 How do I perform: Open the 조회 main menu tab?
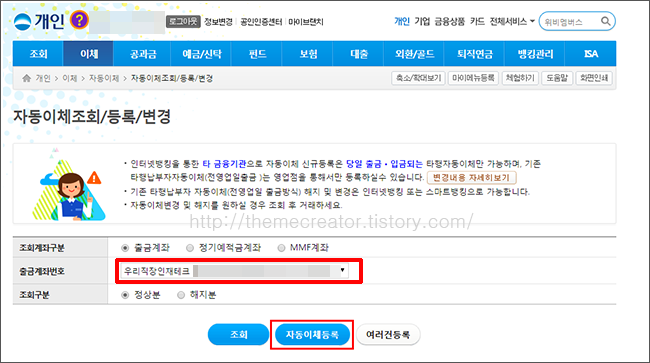click(x=38, y=53)
